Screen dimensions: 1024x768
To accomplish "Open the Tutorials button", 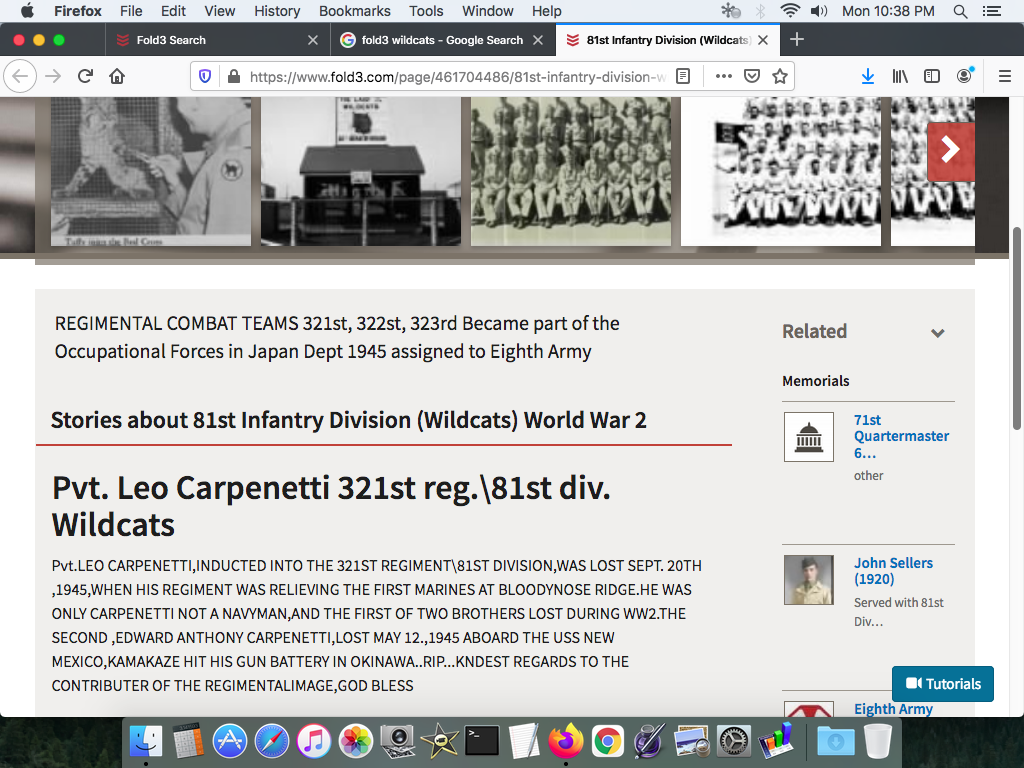I will point(943,684).
